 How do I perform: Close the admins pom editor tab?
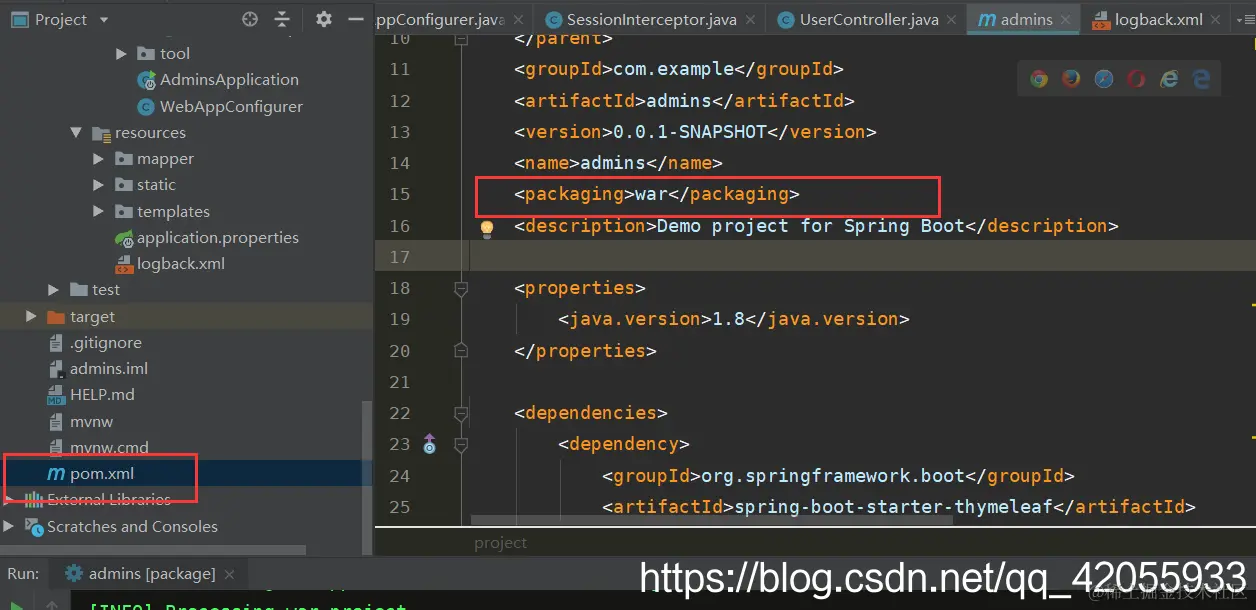point(1068,20)
